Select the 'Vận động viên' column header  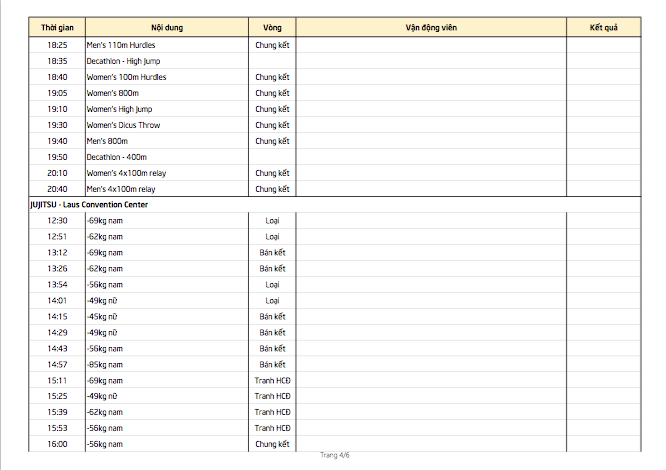tap(431, 27)
